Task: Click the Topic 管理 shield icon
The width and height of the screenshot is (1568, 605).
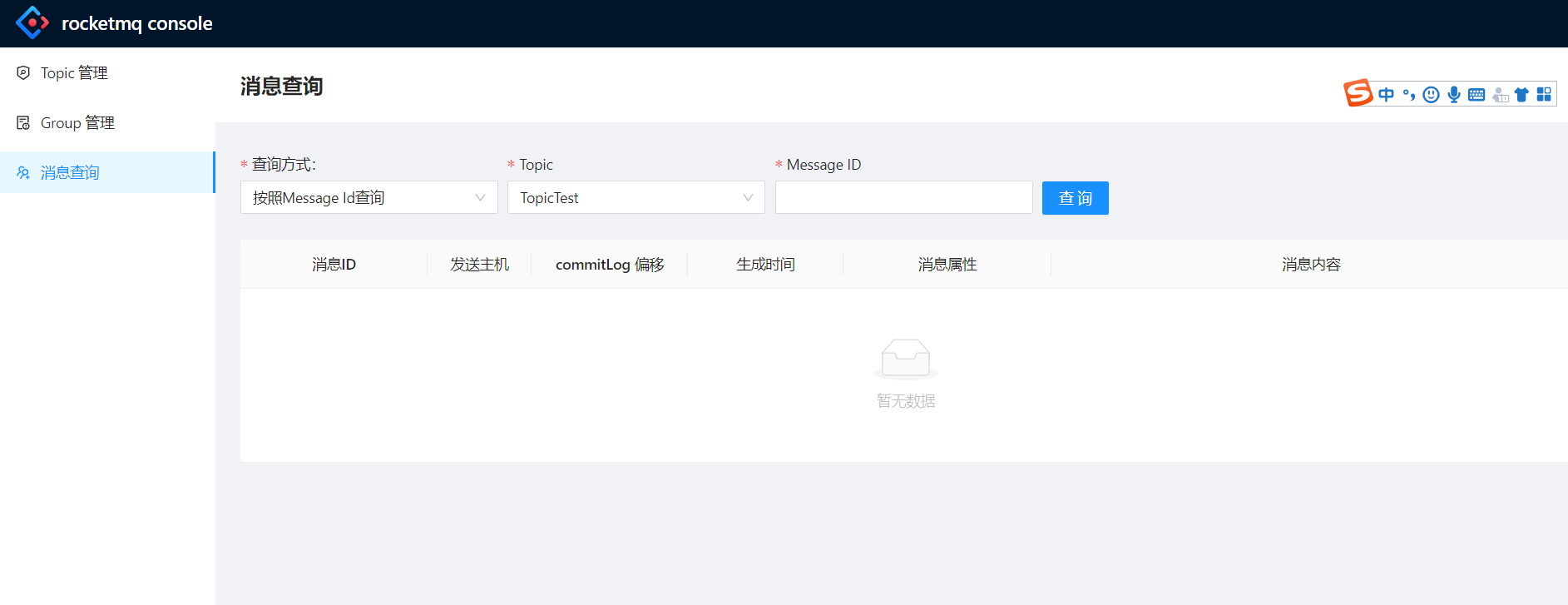Action: (x=23, y=72)
